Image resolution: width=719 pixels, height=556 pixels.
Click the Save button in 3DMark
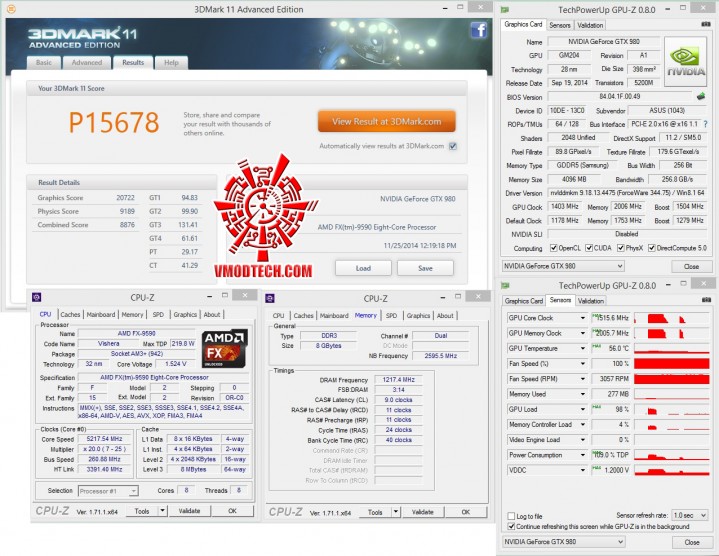click(425, 268)
